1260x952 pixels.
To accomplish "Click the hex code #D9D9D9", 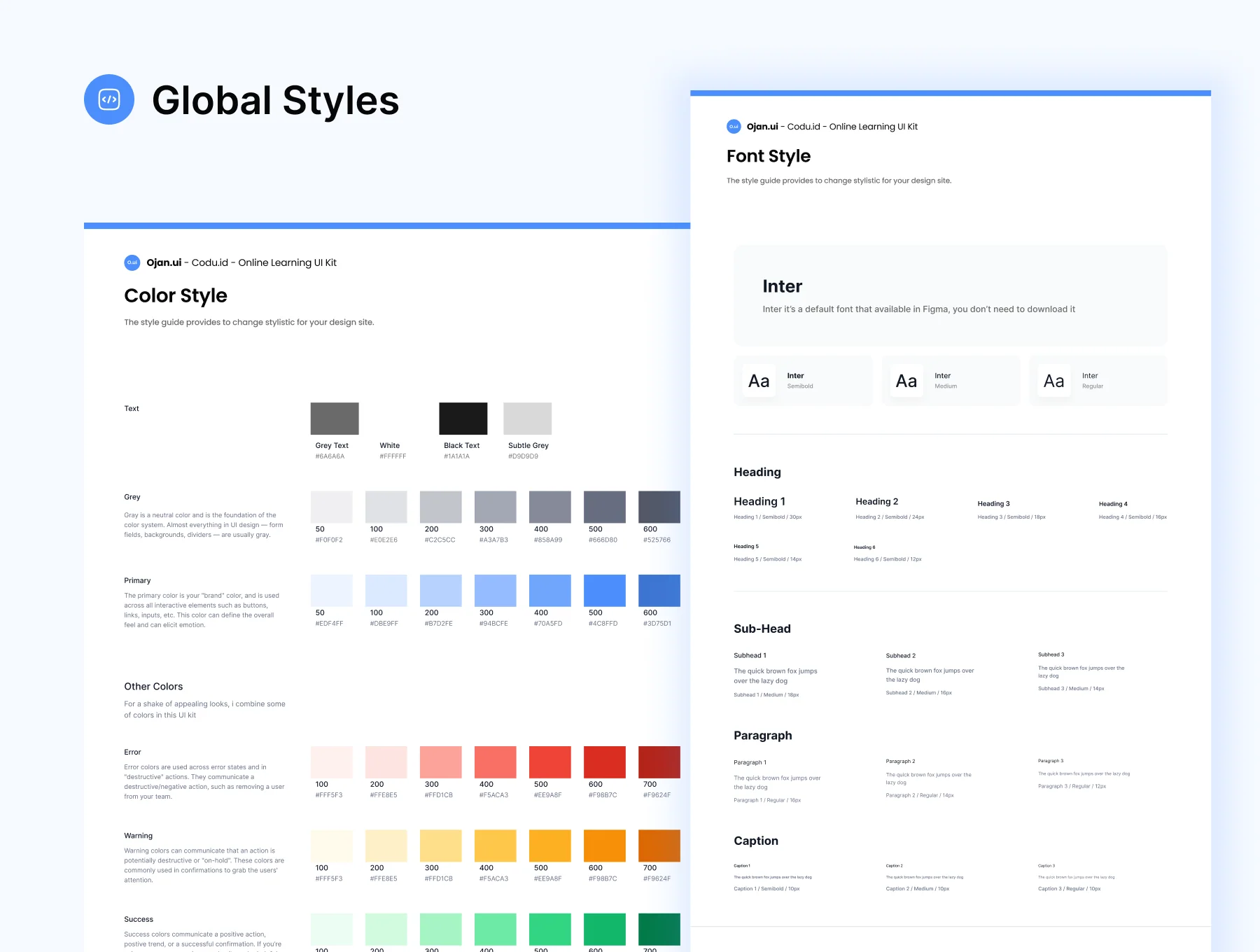I will tap(524, 456).
